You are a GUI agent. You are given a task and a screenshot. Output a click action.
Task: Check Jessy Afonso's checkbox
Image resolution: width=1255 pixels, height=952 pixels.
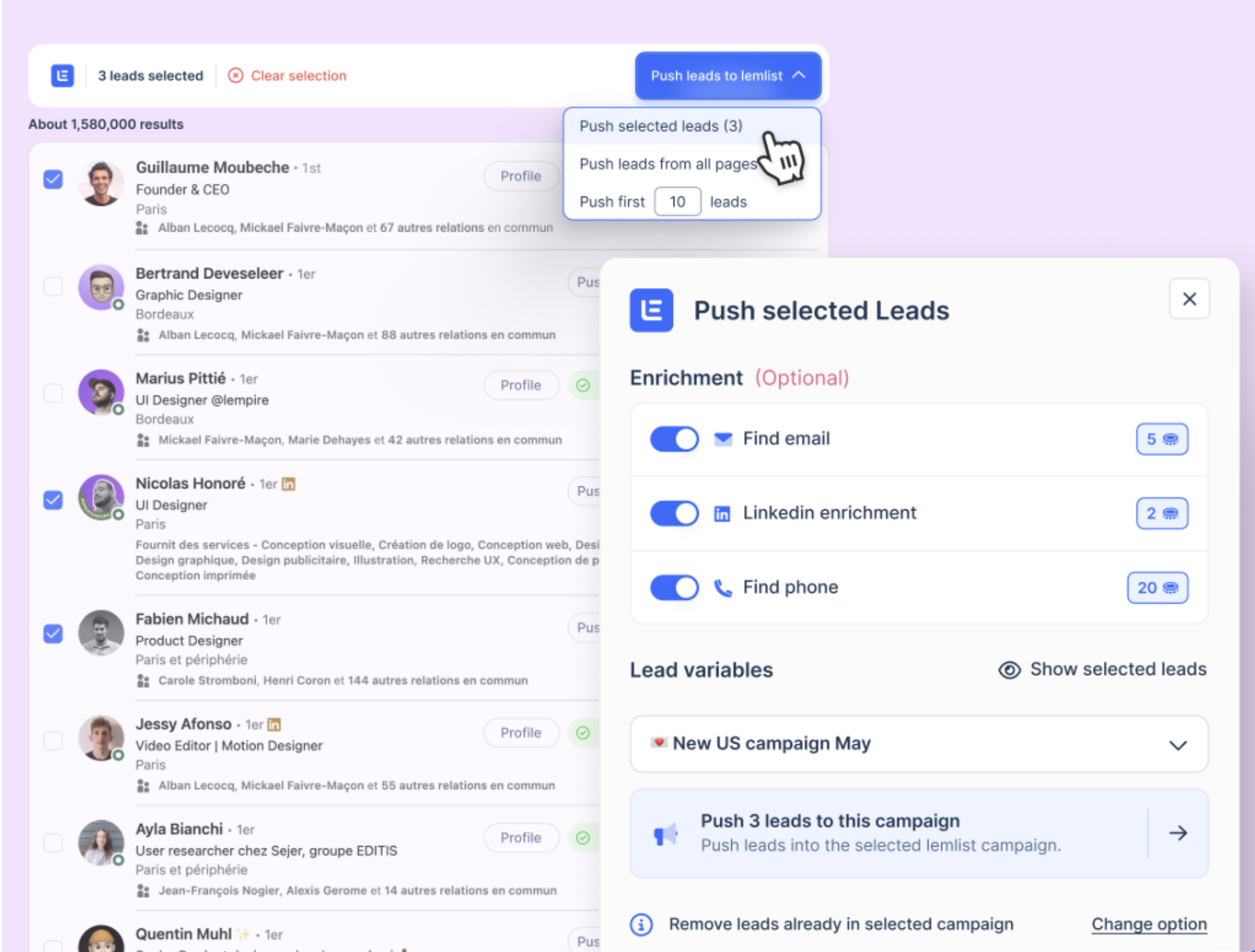pyautogui.click(x=53, y=740)
